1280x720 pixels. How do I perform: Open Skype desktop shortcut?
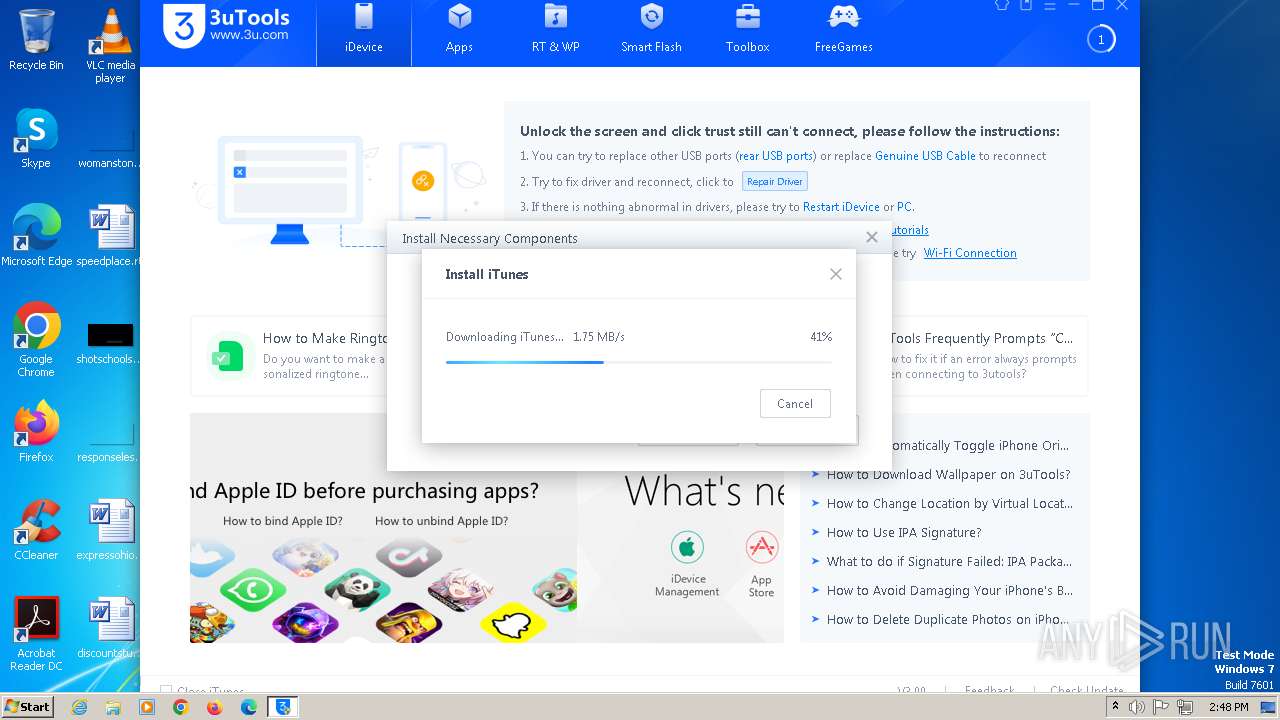coord(36,138)
